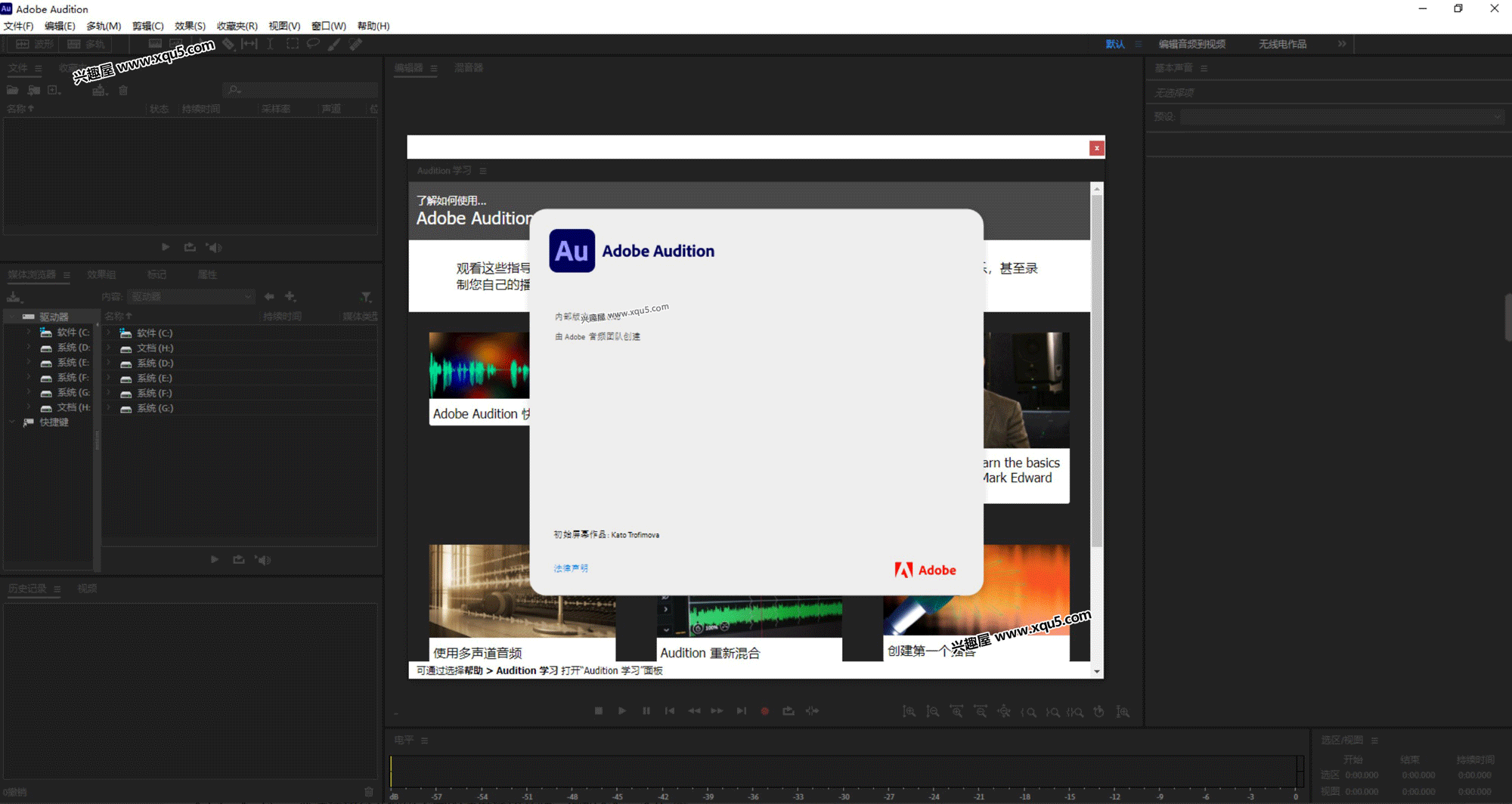This screenshot has width=1512, height=804.
Task: Click the red Record button
Action: [x=764, y=711]
